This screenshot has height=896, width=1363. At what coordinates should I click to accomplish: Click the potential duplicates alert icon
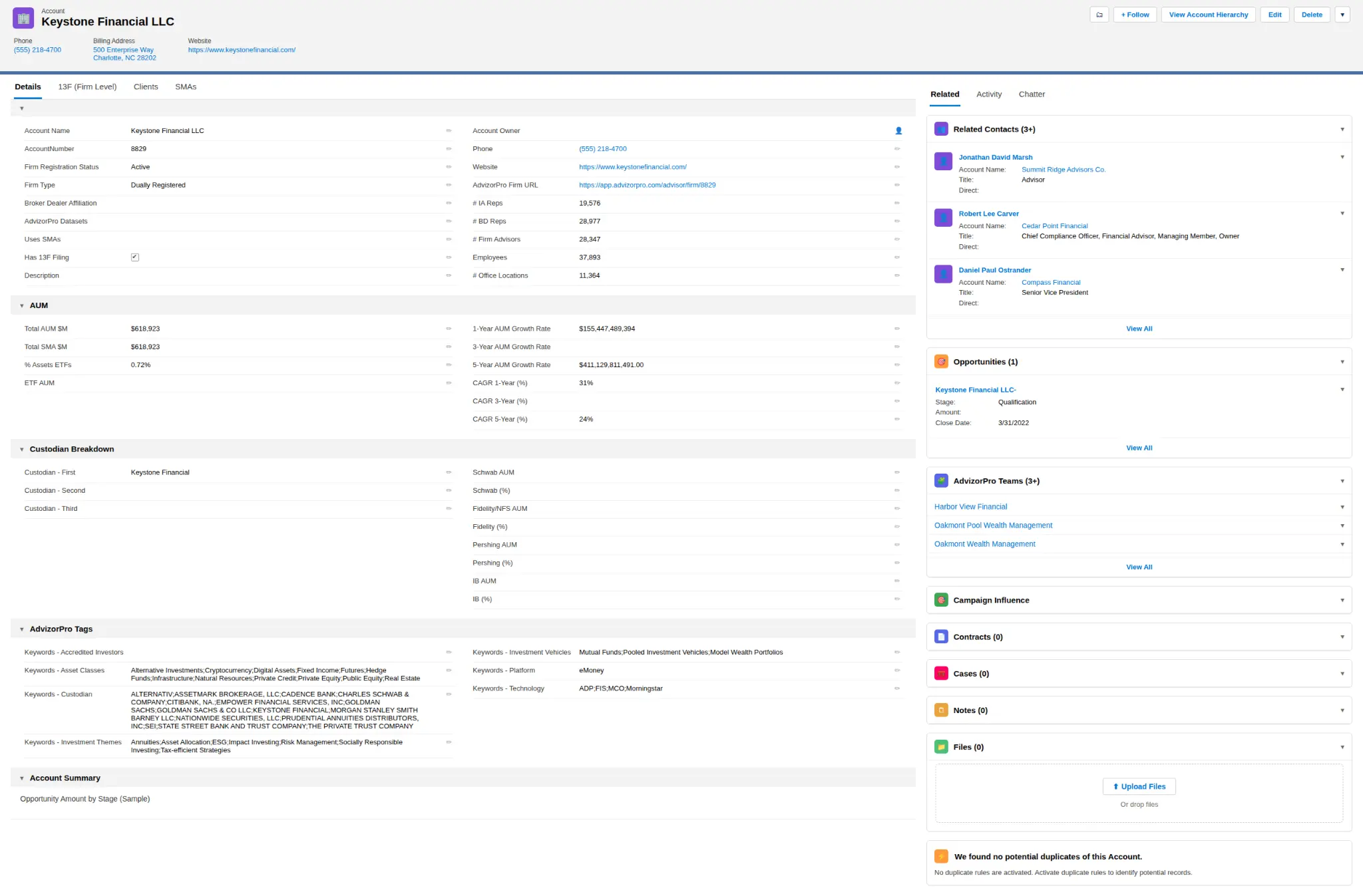pyautogui.click(x=941, y=857)
